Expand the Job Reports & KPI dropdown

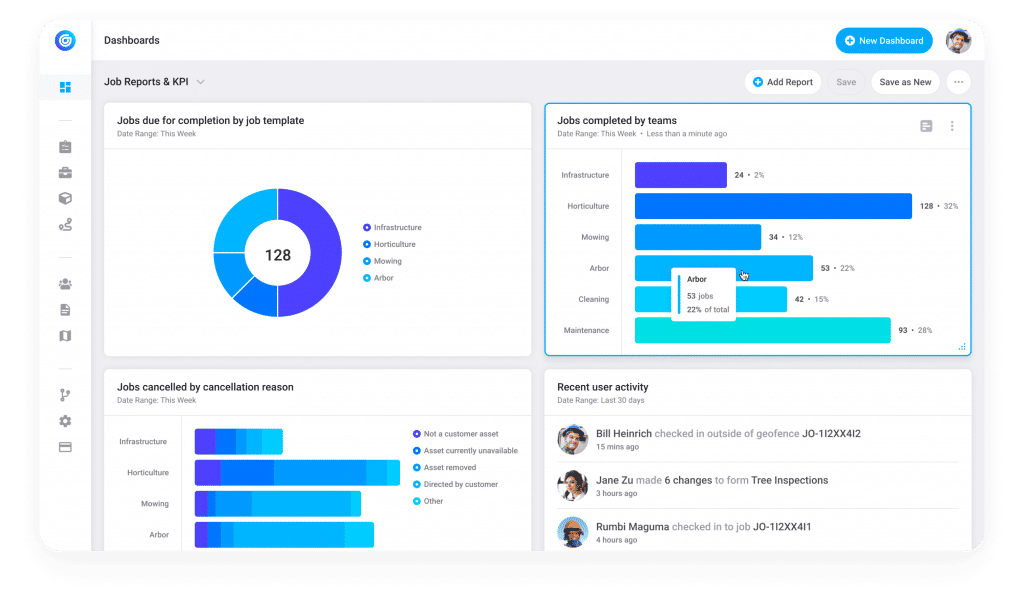[199, 82]
